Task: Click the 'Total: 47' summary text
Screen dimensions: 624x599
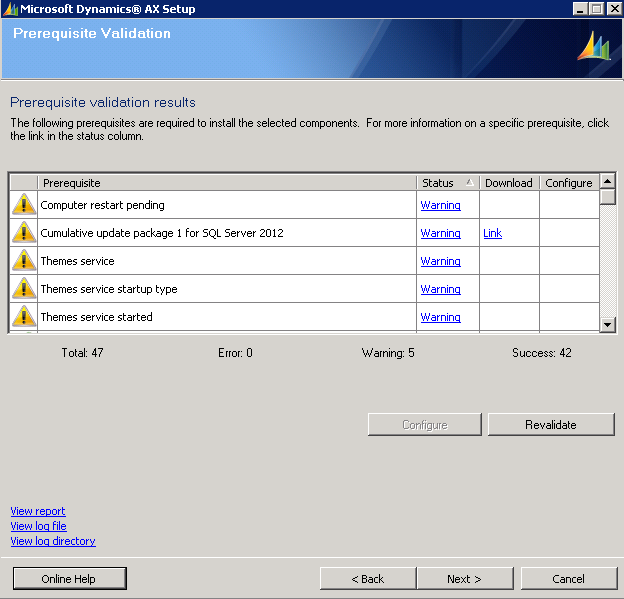Action: [x=82, y=353]
